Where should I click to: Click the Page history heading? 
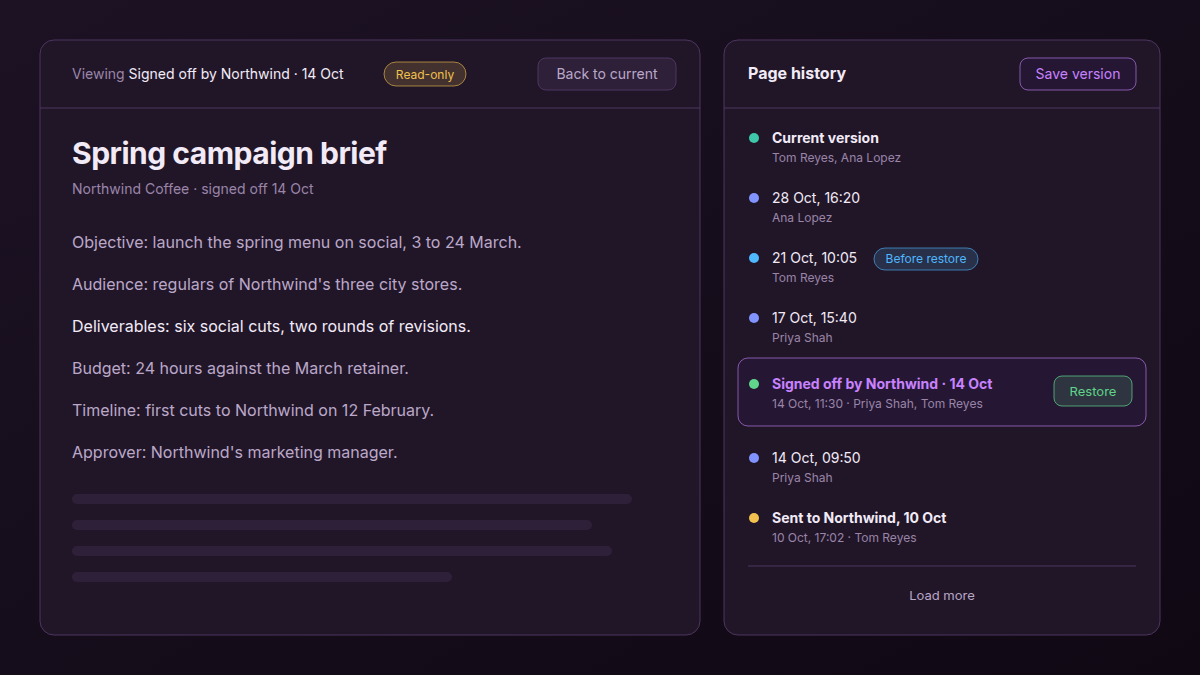point(797,74)
